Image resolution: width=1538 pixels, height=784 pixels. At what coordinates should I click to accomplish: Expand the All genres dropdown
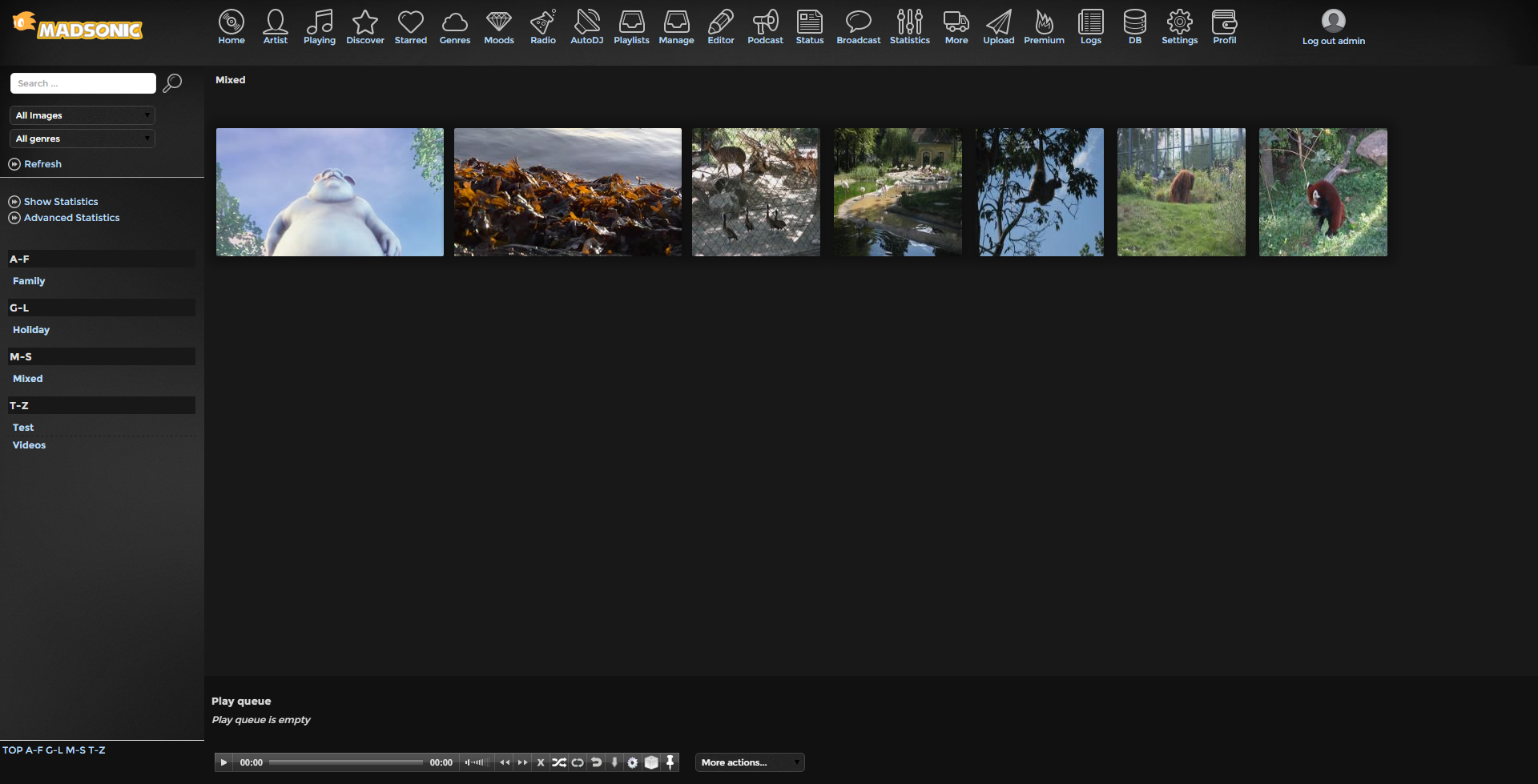pos(83,139)
